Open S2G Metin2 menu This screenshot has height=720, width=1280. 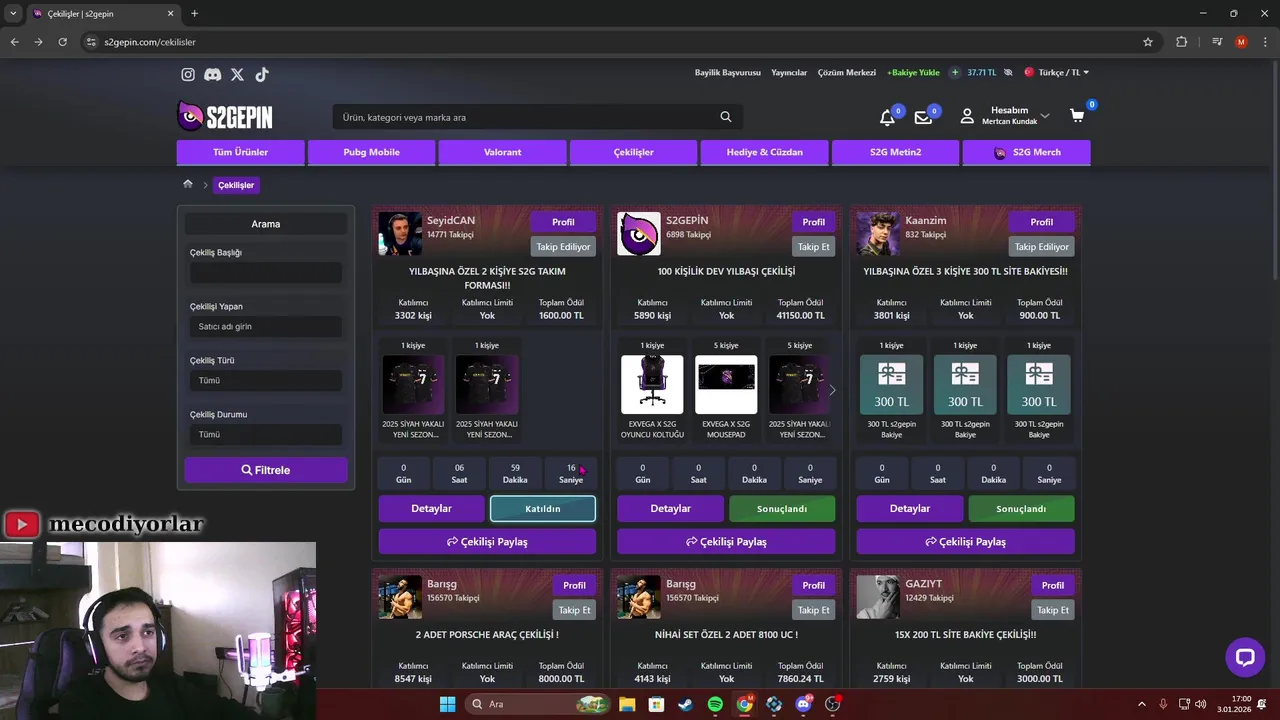(895, 152)
